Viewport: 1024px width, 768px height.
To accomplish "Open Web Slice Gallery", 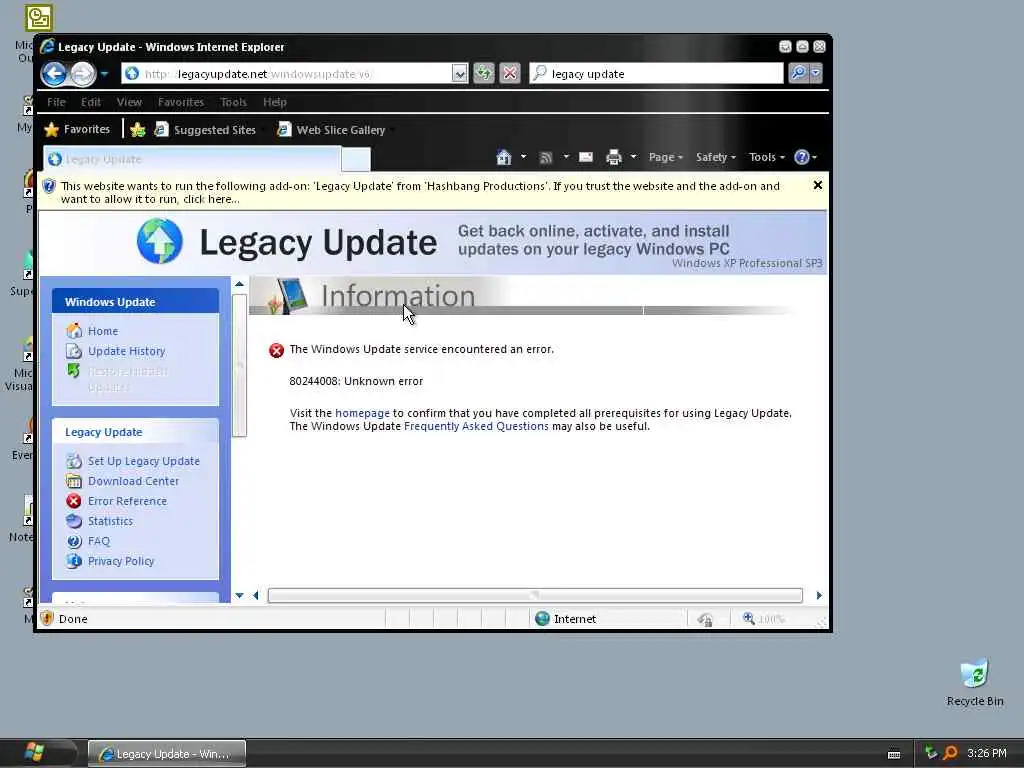I will pos(332,129).
